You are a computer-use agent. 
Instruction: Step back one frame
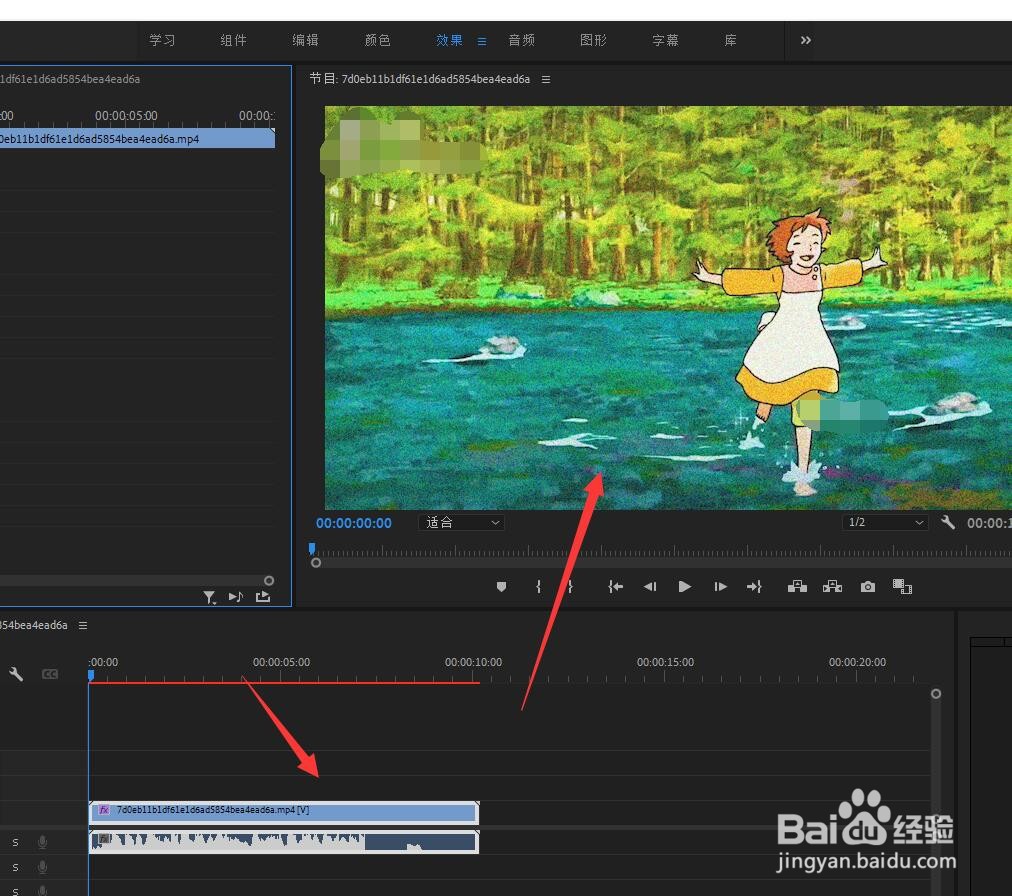650,586
